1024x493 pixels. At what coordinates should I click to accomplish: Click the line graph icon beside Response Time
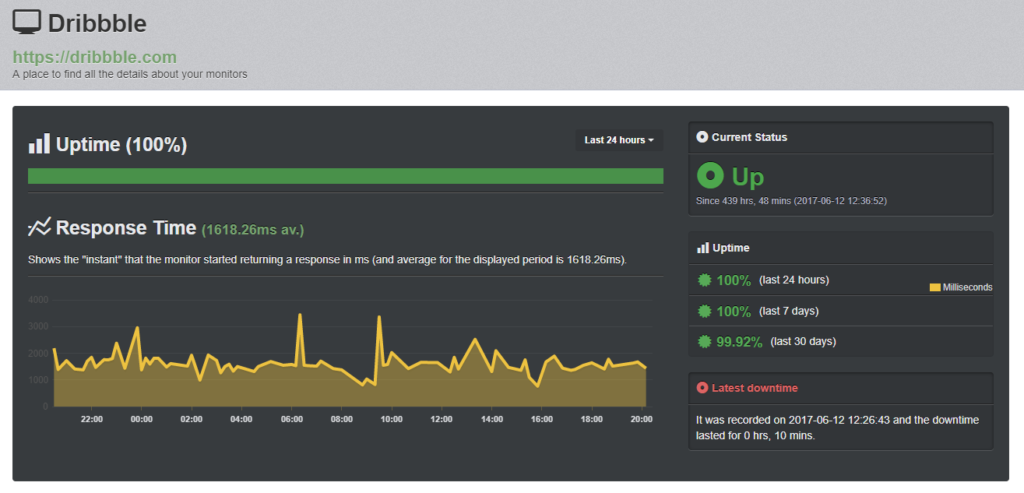(39, 227)
